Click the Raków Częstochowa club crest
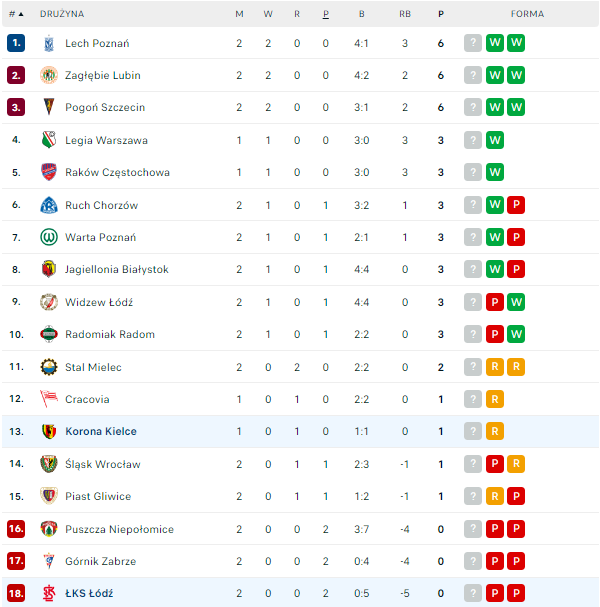600x607 pixels. (x=48, y=172)
